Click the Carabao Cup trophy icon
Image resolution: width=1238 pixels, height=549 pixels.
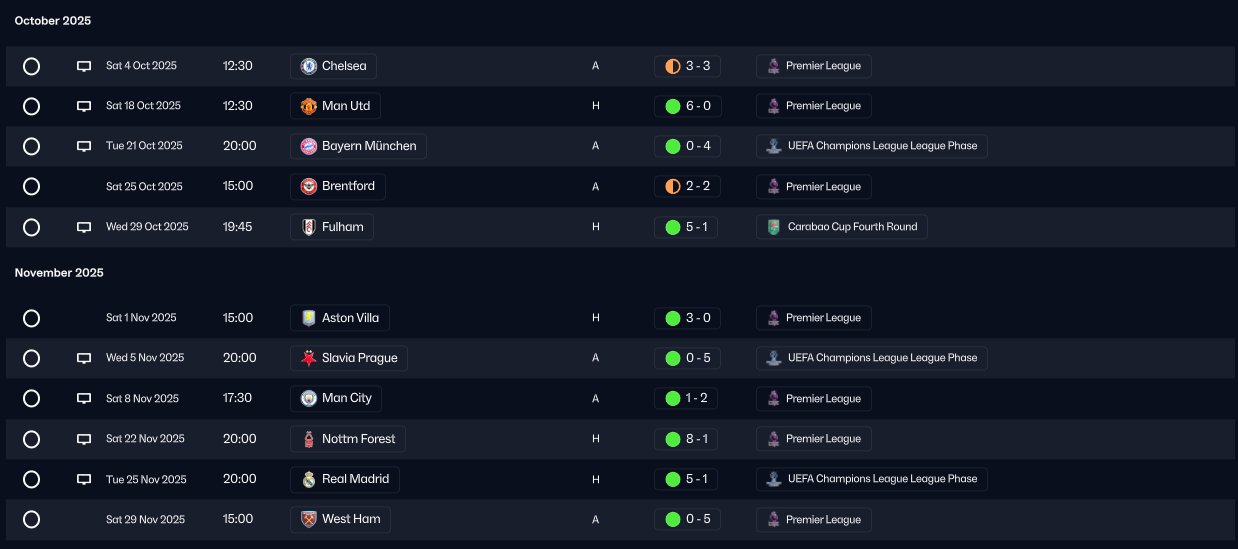click(773, 227)
